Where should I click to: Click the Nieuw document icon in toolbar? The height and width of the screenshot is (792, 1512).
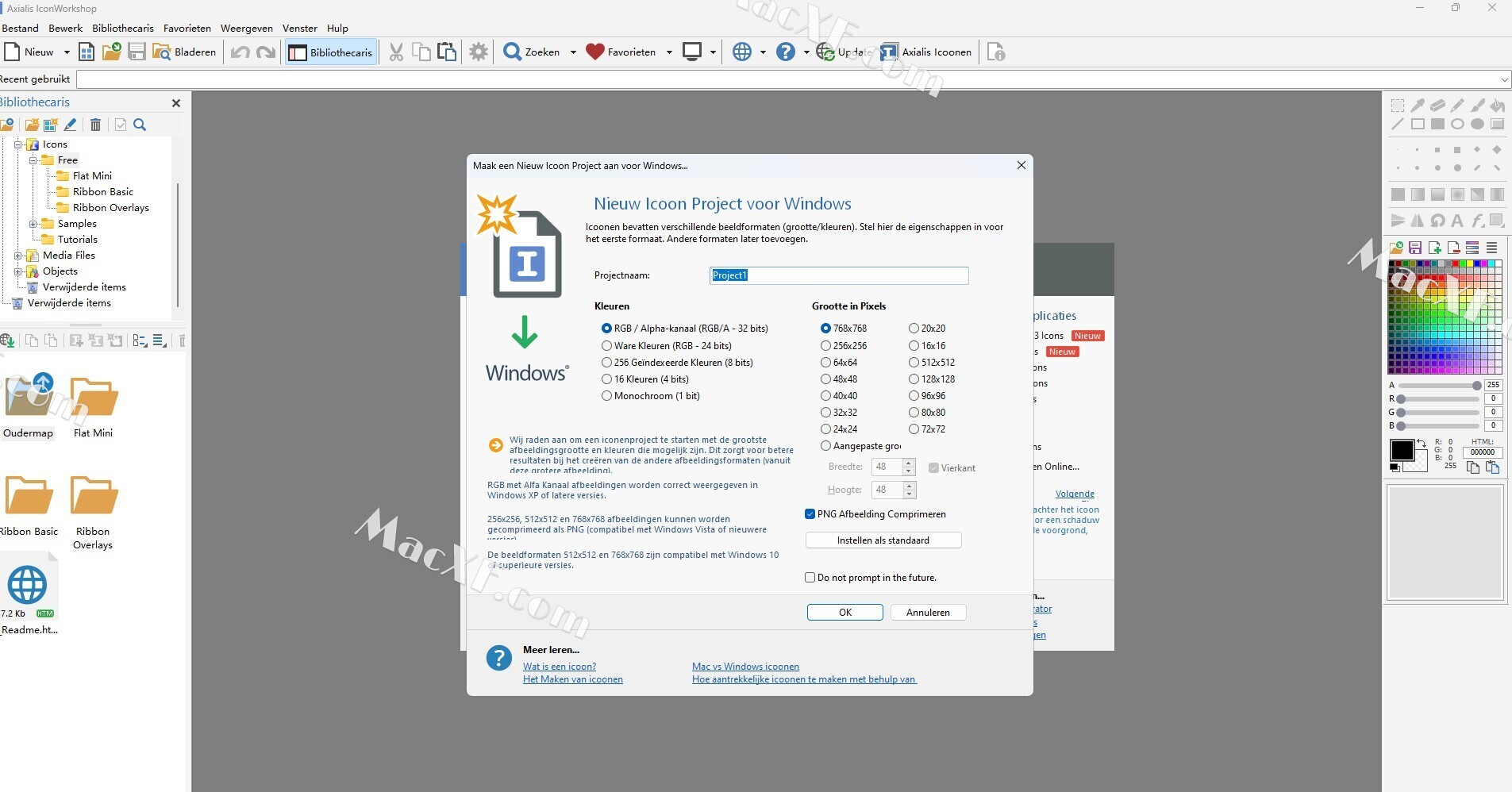12,52
